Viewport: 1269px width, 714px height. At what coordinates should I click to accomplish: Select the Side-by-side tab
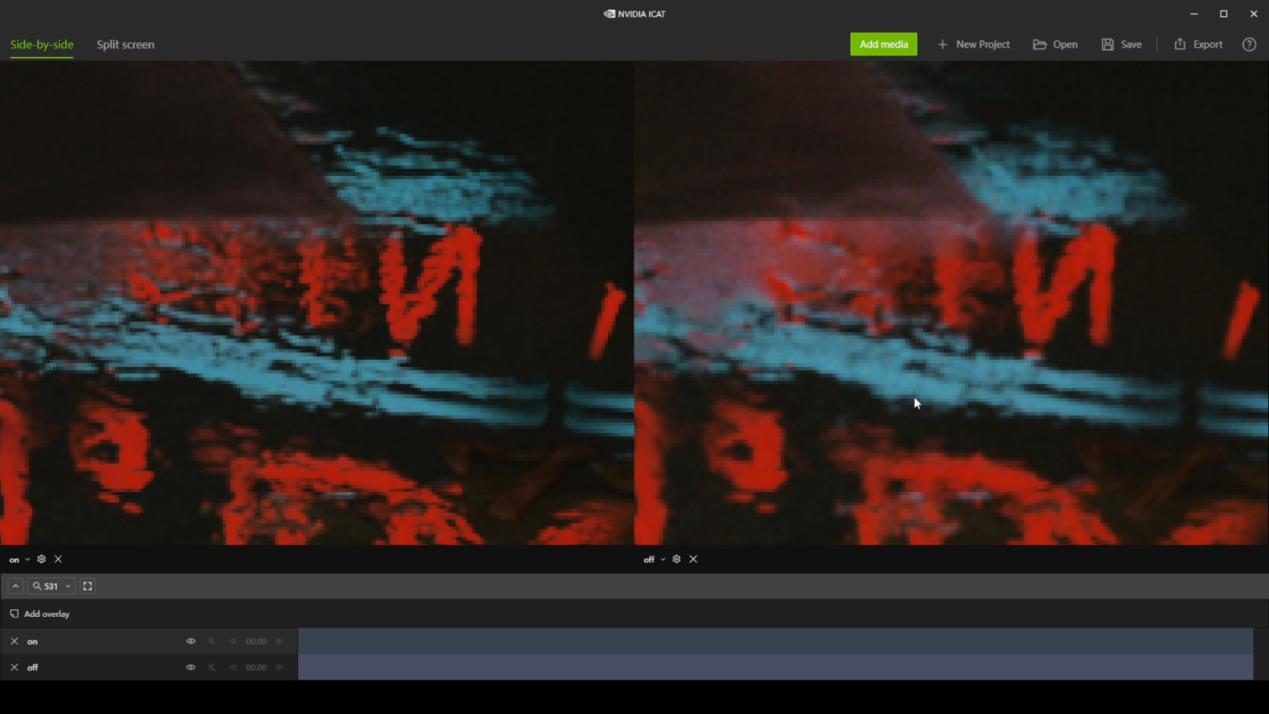[41, 44]
